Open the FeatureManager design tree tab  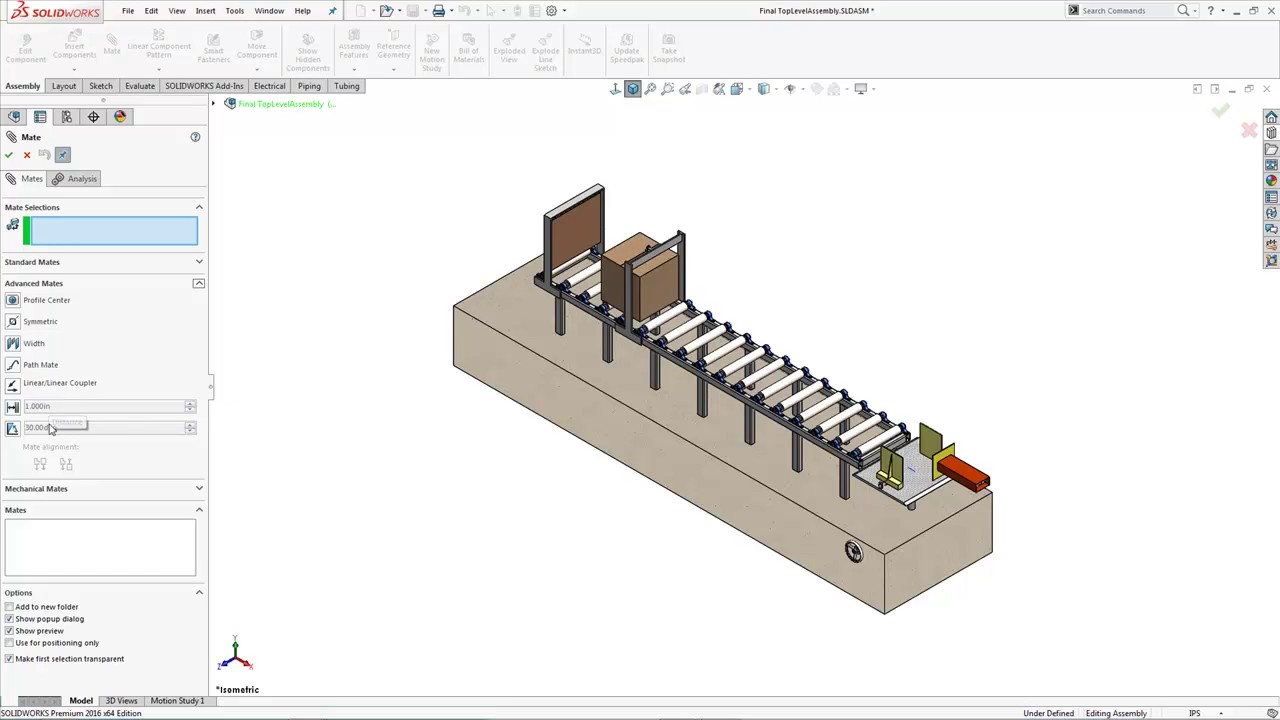14,117
